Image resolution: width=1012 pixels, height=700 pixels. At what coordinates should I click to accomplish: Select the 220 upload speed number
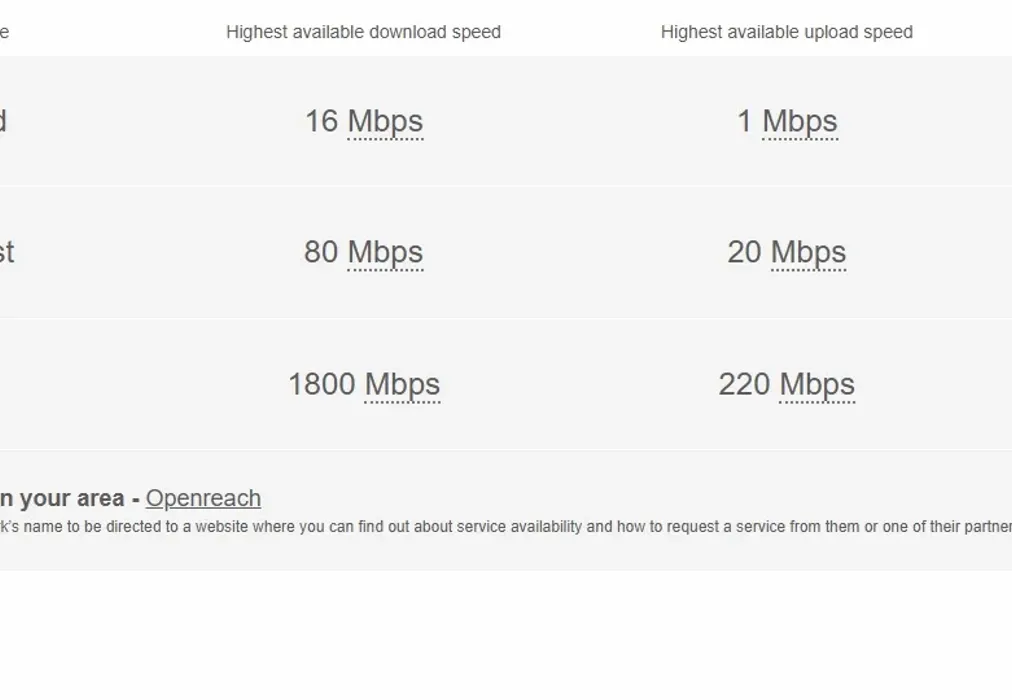tap(744, 385)
